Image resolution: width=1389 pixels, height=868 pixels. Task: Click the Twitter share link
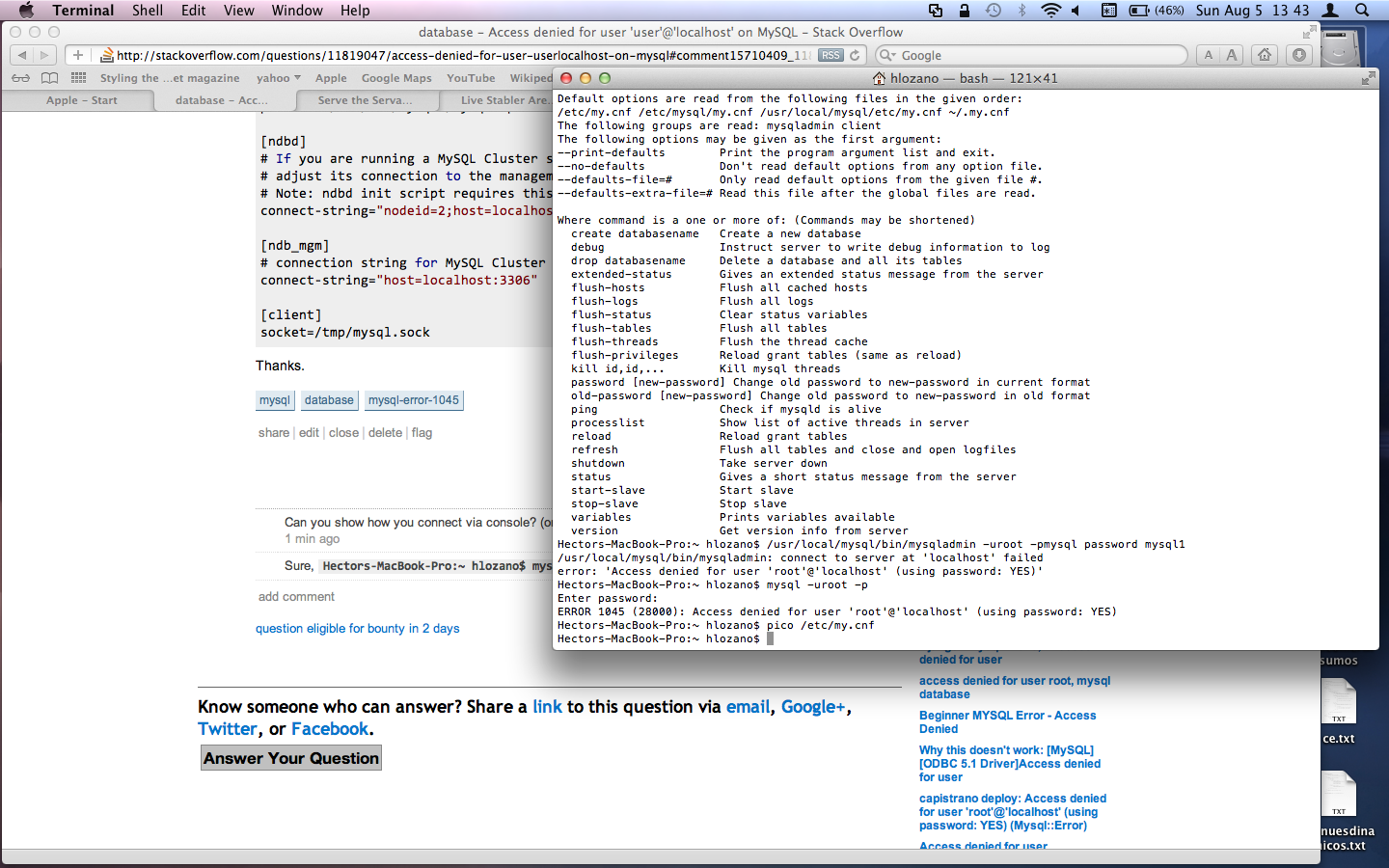coord(228,729)
